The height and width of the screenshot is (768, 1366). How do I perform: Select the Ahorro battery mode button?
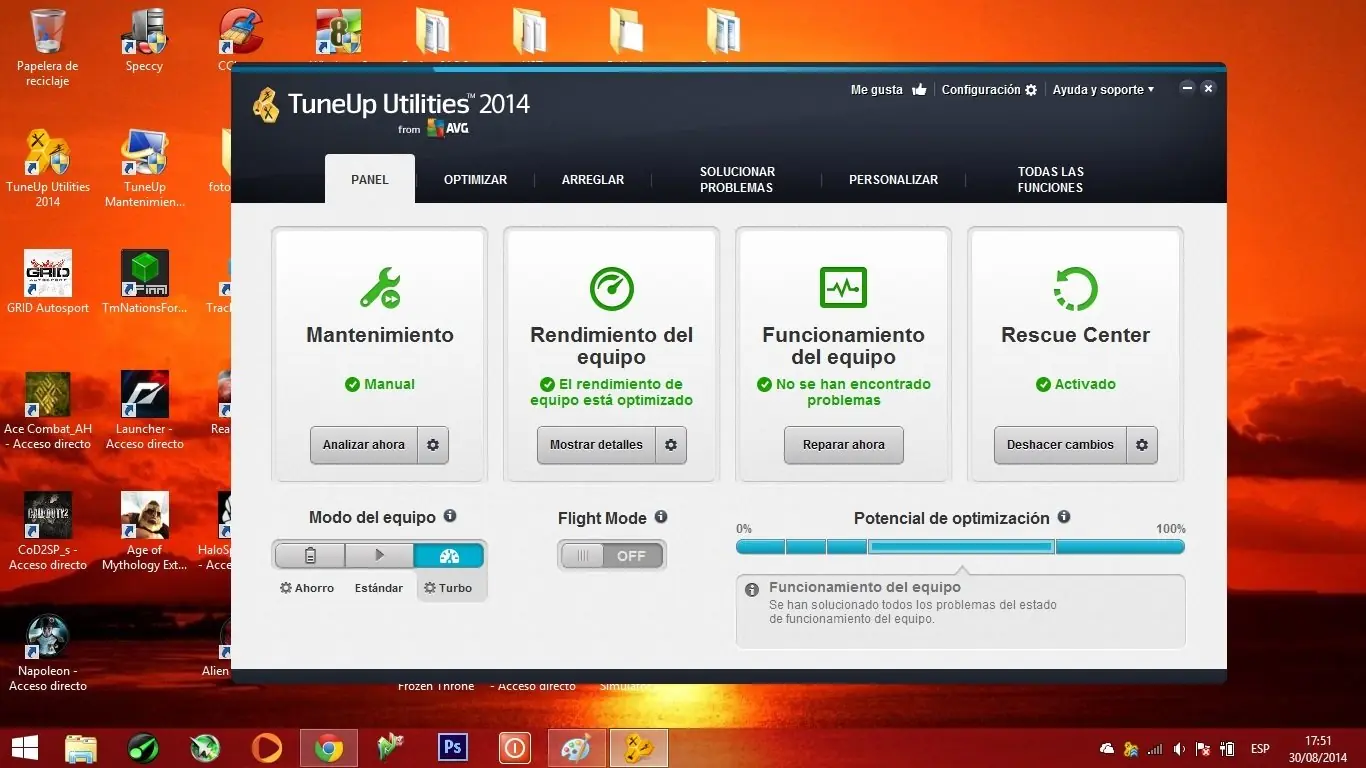coord(310,556)
